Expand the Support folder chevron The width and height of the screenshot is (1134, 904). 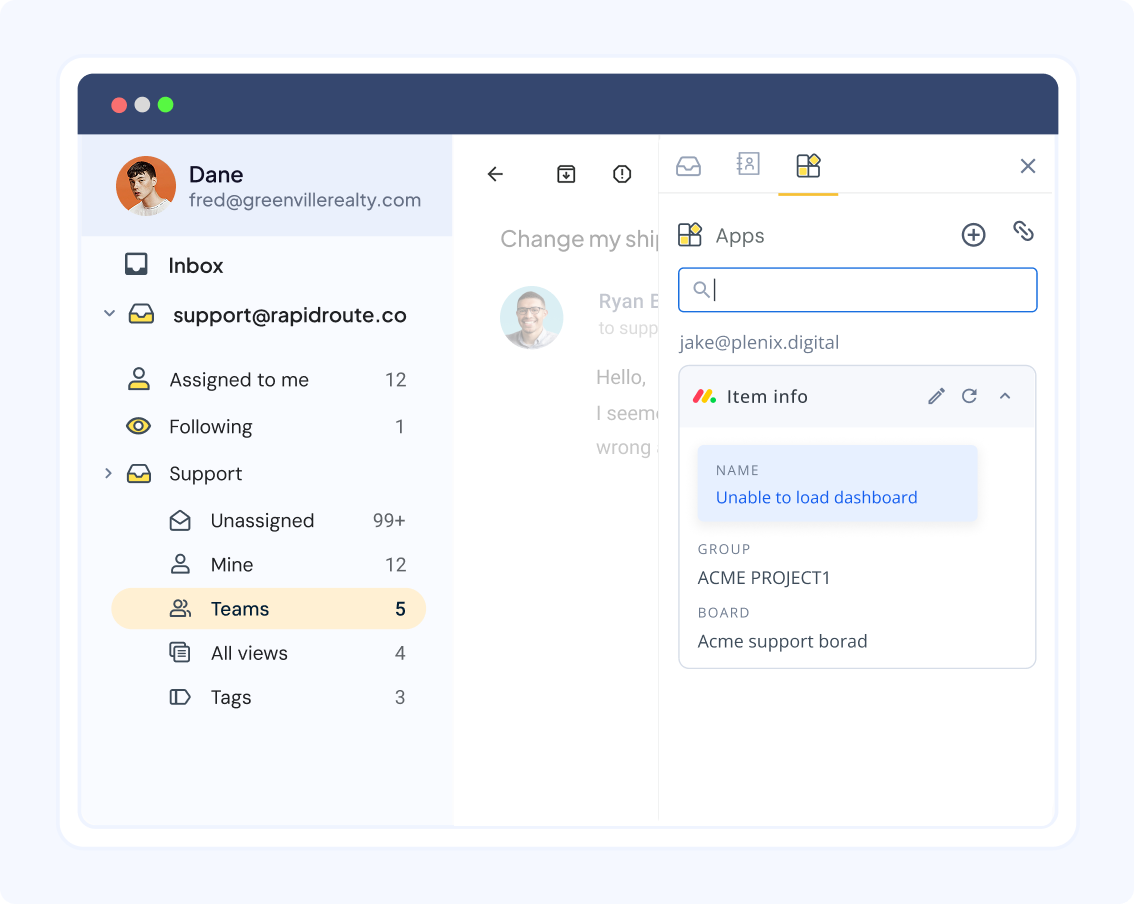pyautogui.click(x=109, y=473)
